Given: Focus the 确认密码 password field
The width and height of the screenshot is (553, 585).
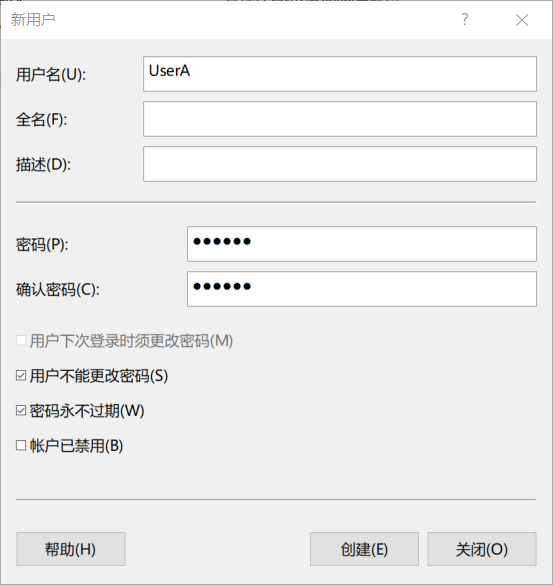Looking at the screenshot, I should (x=362, y=289).
